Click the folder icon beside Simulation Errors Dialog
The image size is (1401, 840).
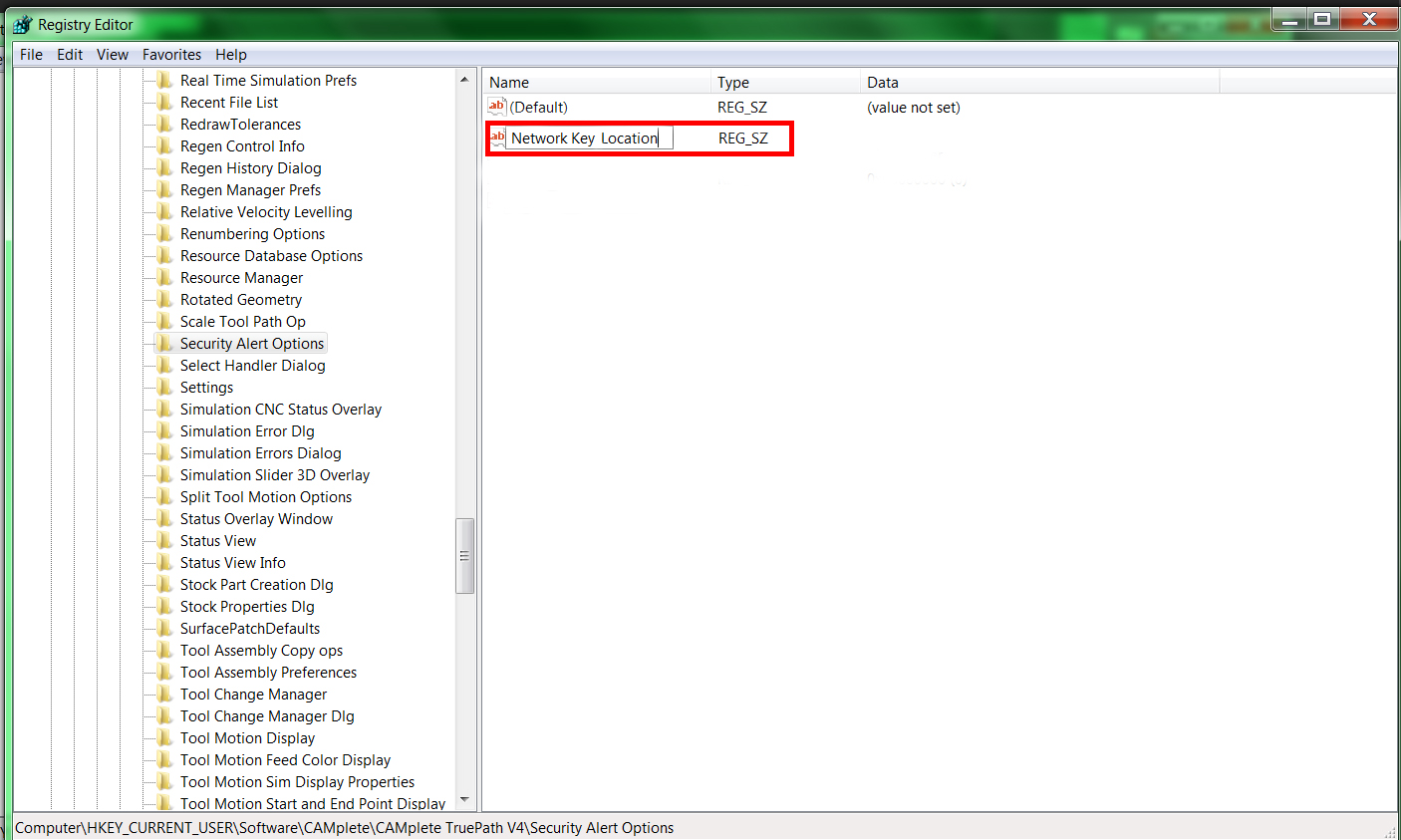click(x=165, y=452)
